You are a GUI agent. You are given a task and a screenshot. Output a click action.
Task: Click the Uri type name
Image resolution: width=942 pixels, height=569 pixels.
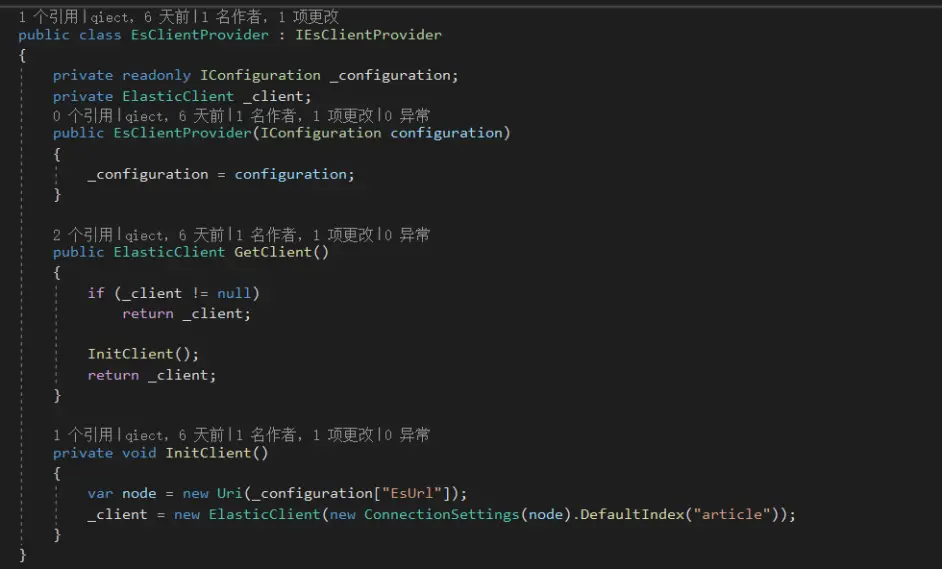tap(229, 493)
